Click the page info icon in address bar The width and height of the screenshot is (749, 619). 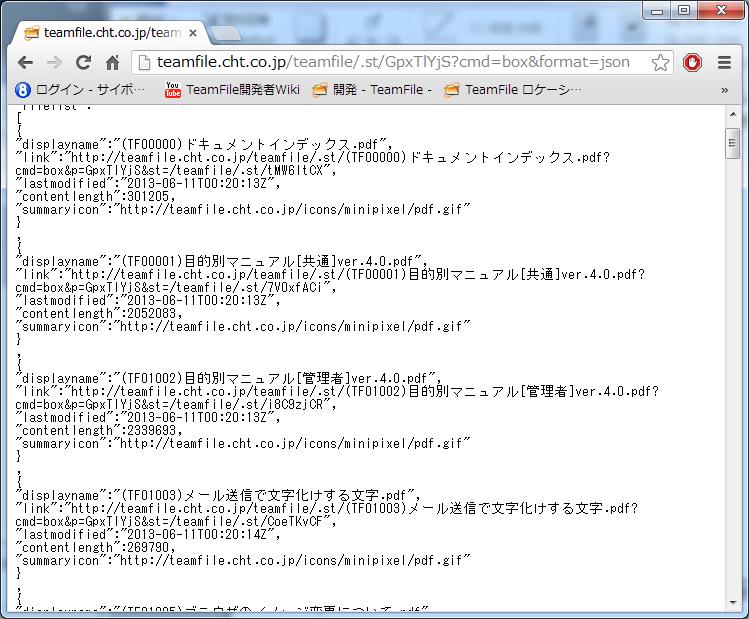[x=144, y=62]
